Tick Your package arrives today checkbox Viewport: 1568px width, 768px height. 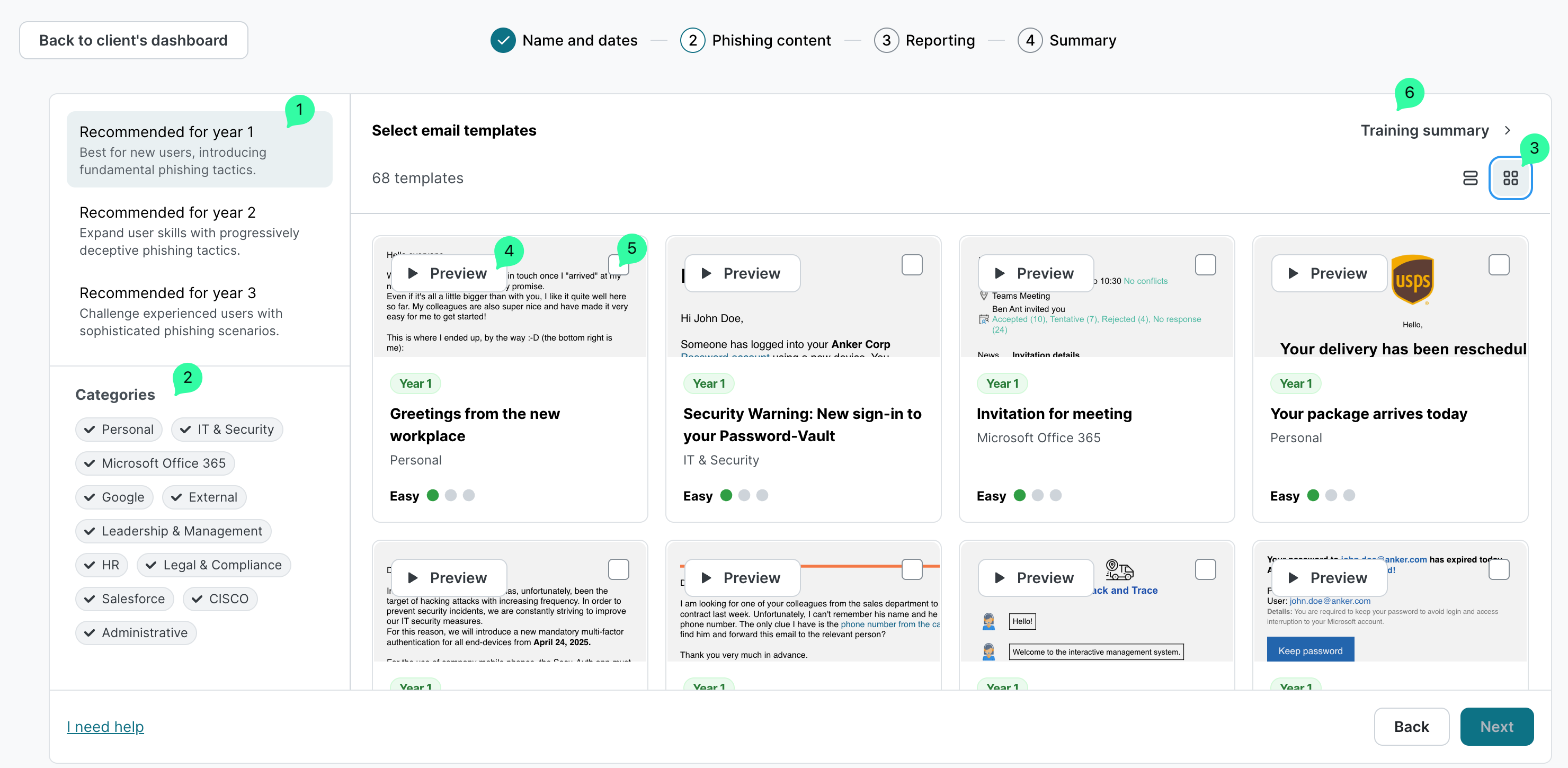[x=1498, y=265]
